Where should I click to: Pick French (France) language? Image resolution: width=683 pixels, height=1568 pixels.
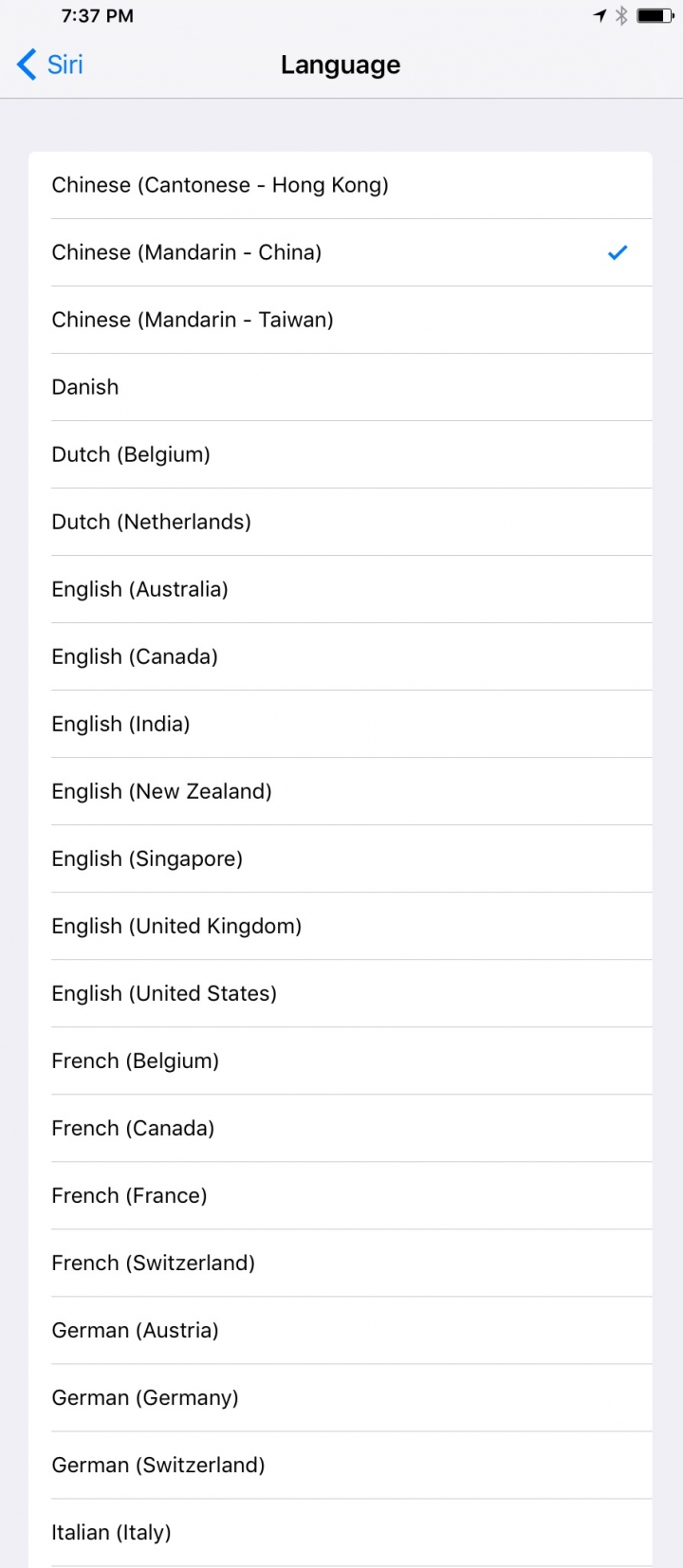point(341,1195)
